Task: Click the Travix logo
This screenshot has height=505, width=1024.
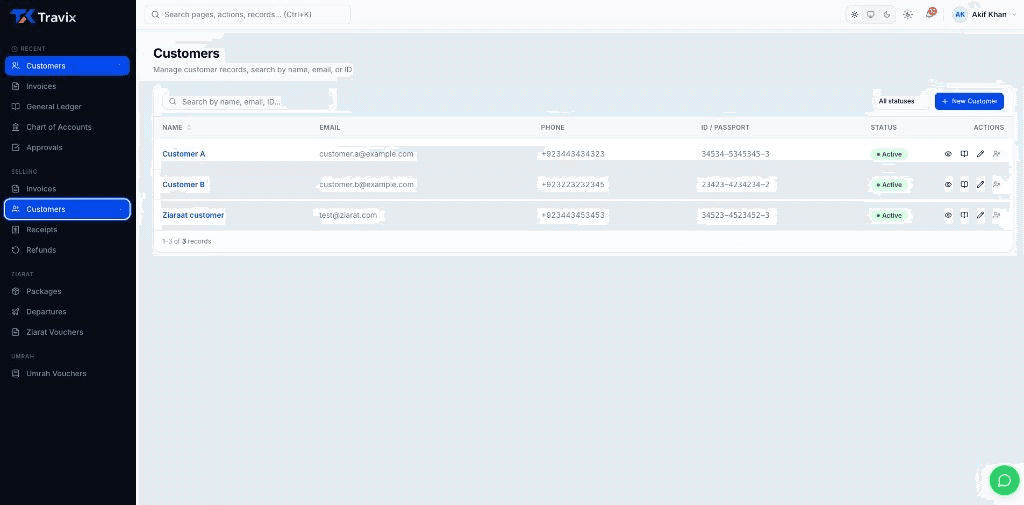Action: tap(43, 17)
